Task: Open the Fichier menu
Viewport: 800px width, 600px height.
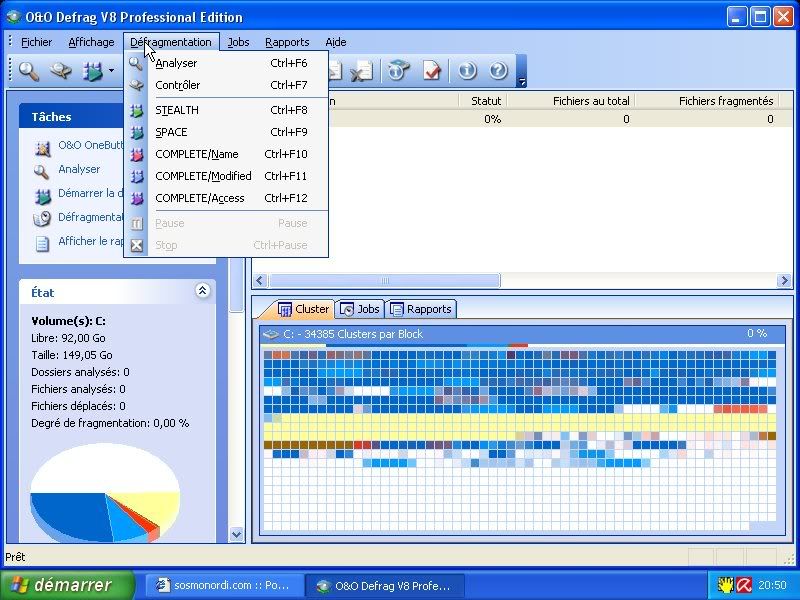Action: pyautogui.click(x=36, y=42)
